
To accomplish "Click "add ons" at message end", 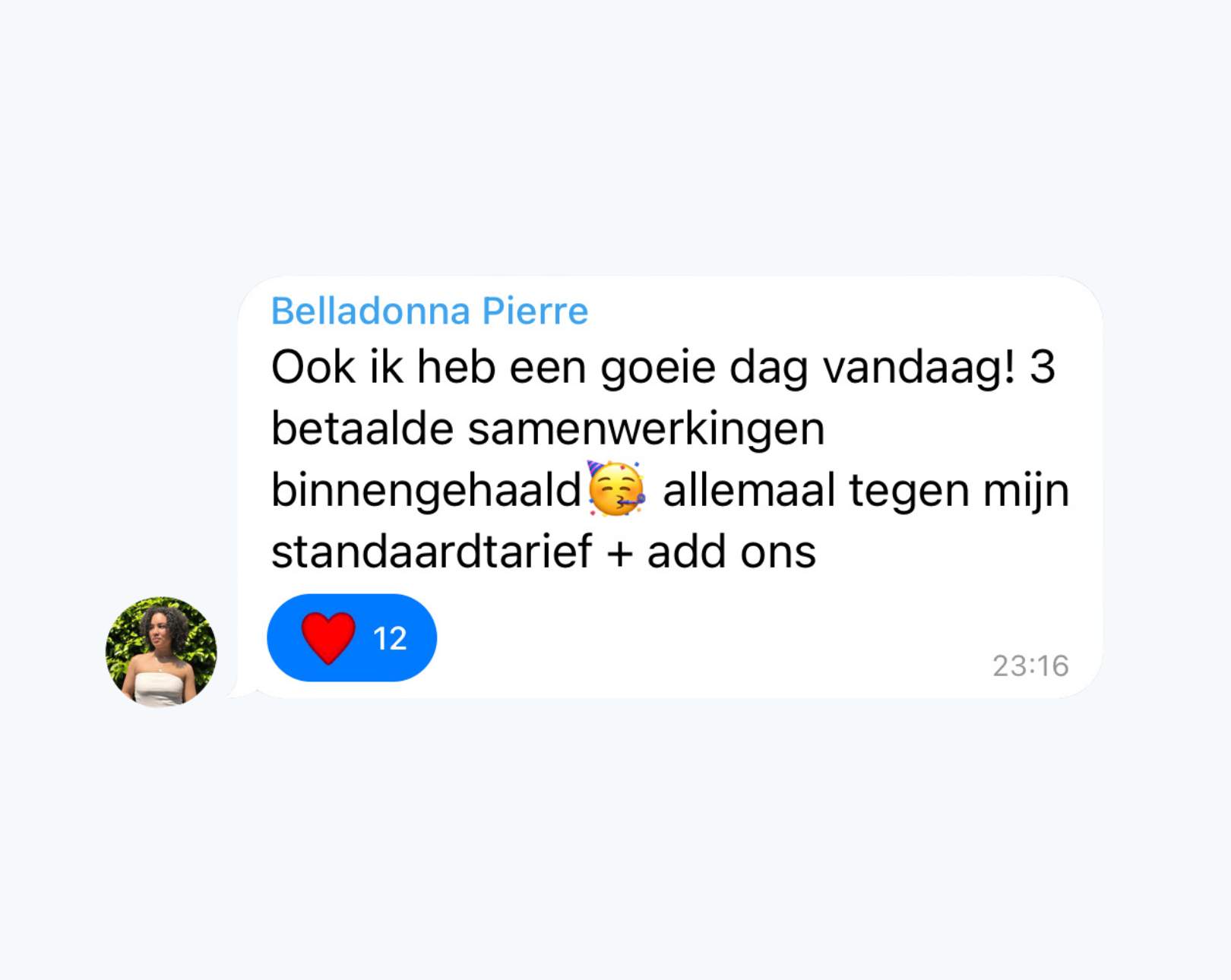I will 731,552.
